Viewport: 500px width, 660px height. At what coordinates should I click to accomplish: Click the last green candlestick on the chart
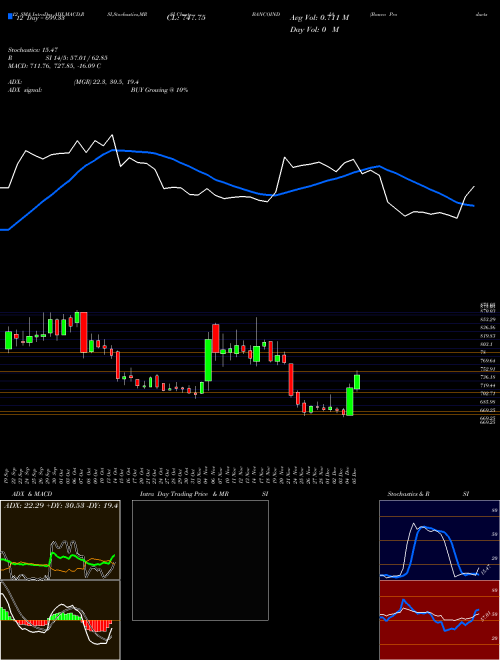[357, 382]
